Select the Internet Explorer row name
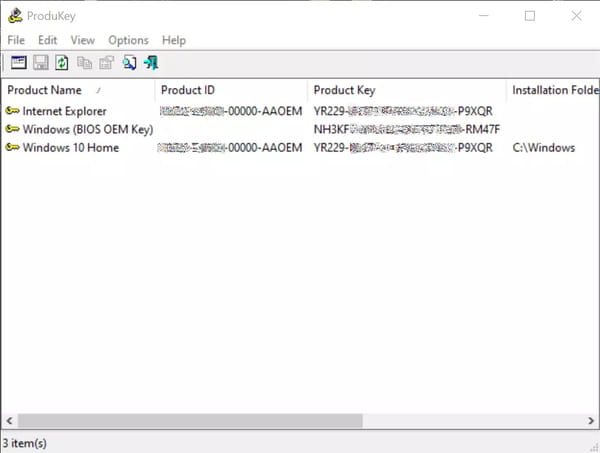 point(64,111)
